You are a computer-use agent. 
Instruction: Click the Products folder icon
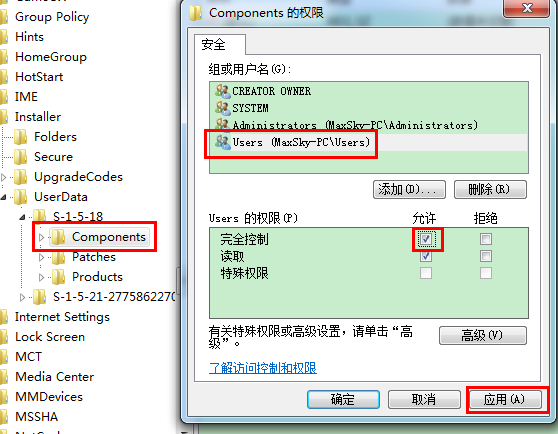[x=58, y=277]
